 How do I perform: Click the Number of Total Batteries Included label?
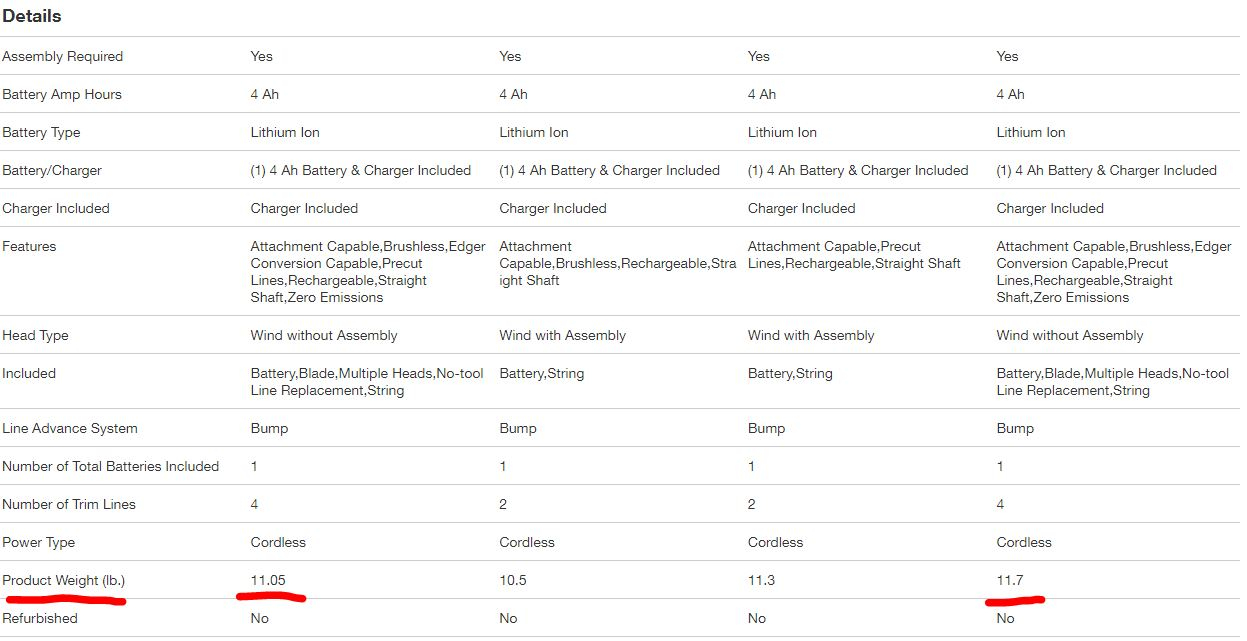click(x=110, y=466)
